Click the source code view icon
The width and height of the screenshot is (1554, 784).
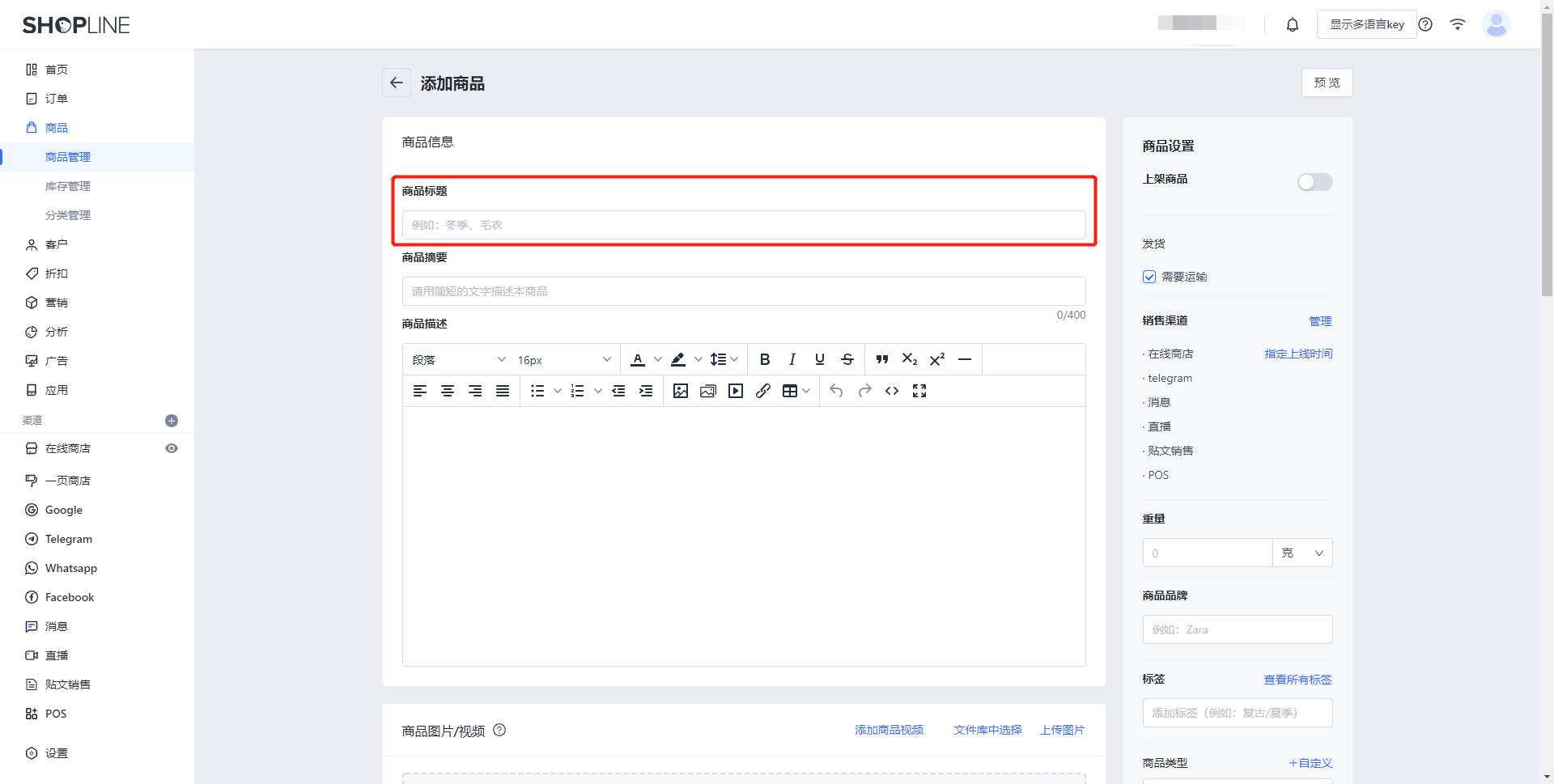(891, 391)
